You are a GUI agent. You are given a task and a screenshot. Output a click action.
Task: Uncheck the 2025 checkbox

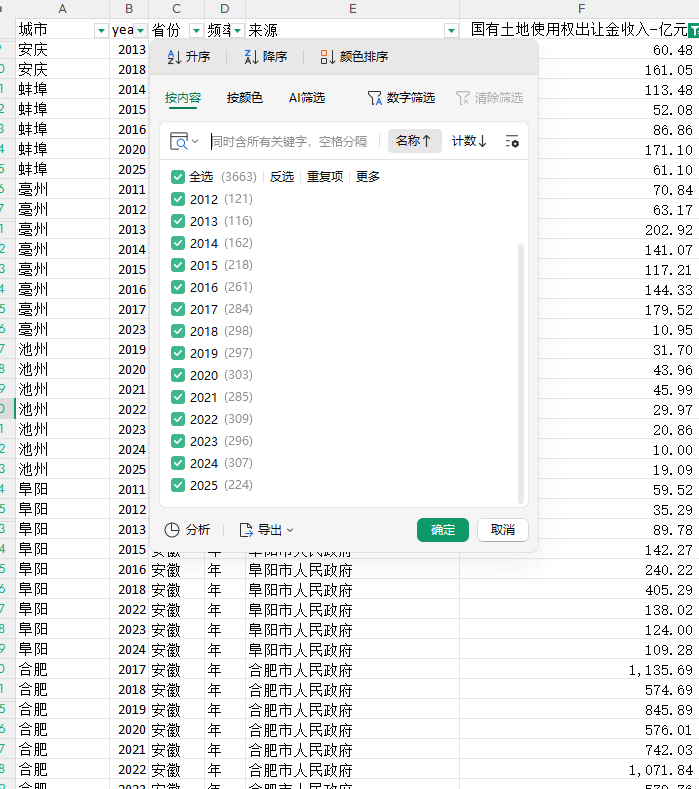pos(178,485)
